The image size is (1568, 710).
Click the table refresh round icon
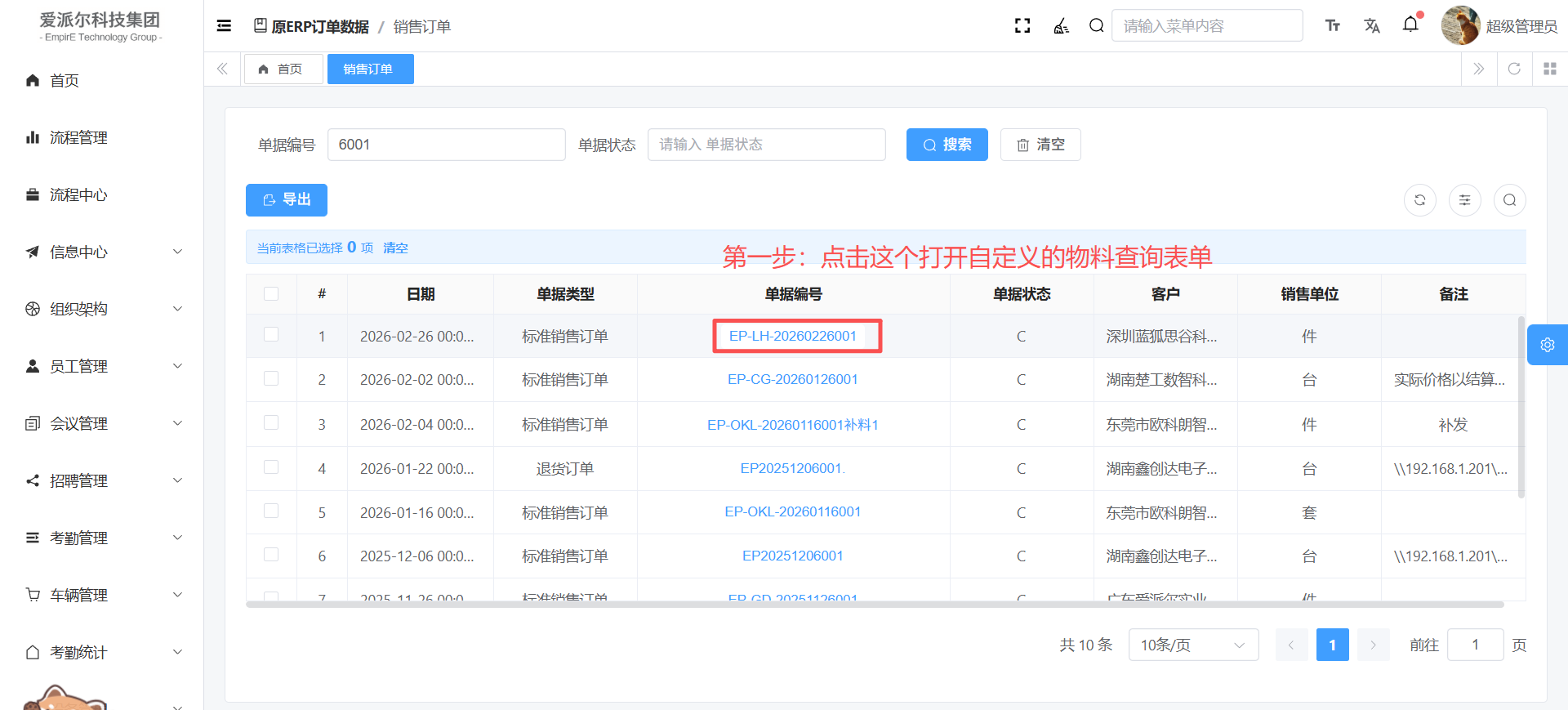click(x=1419, y=200)
